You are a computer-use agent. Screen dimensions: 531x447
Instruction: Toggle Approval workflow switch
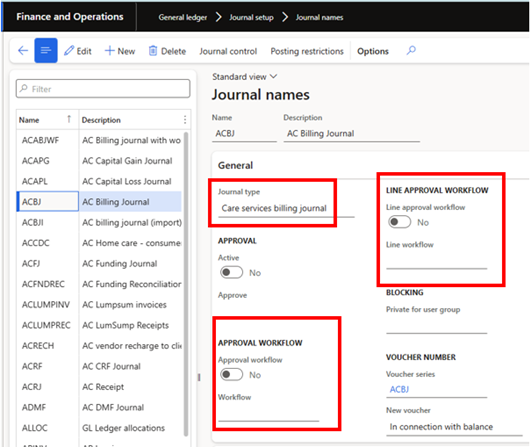click(231, 375)
